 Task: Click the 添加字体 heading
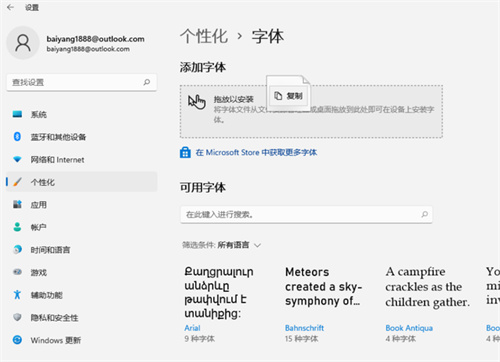point(203,67)
